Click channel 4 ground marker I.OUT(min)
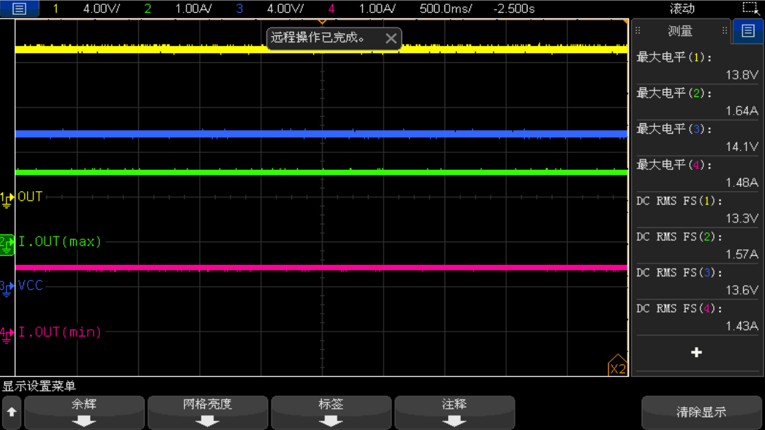 (6, 335)
